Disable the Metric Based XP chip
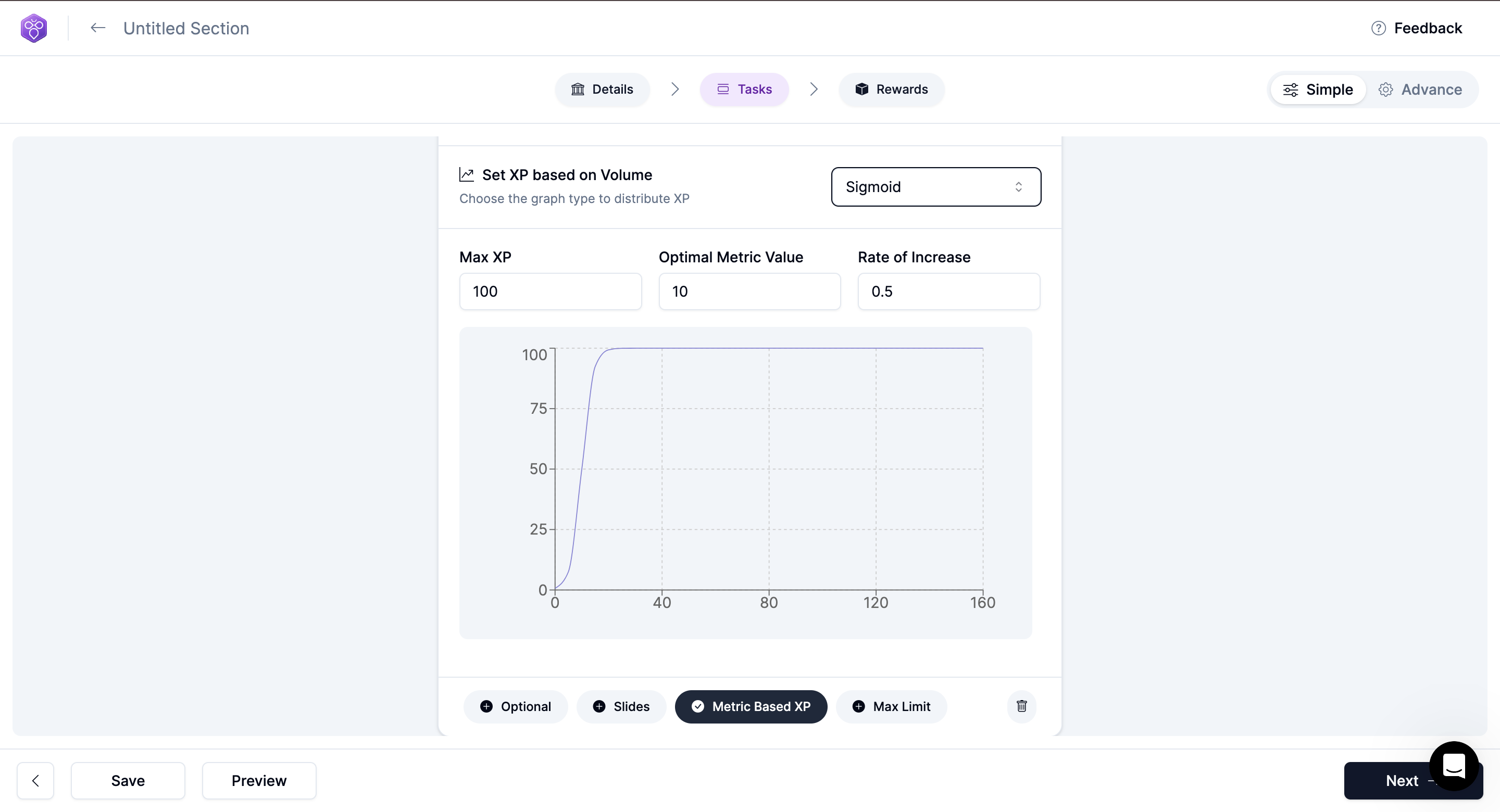The image size is (1500, 812). click(751, 706)
